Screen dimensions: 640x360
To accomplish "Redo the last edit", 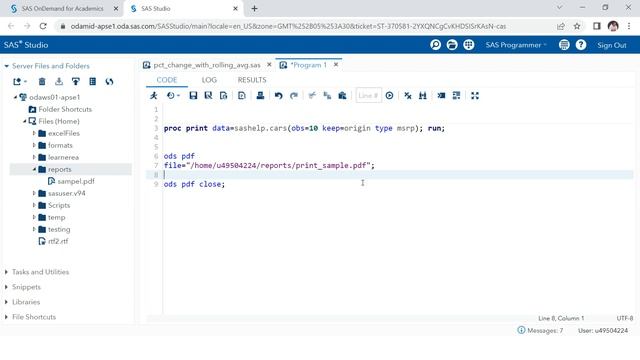I will pyautogui.click(x=293, y=96).
